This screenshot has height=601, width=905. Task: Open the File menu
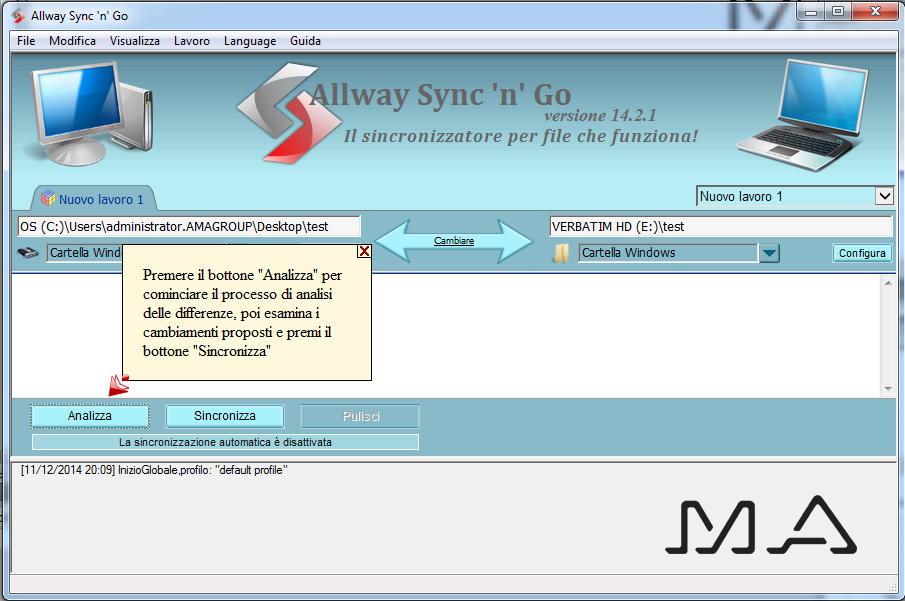[x=26, y=41]
